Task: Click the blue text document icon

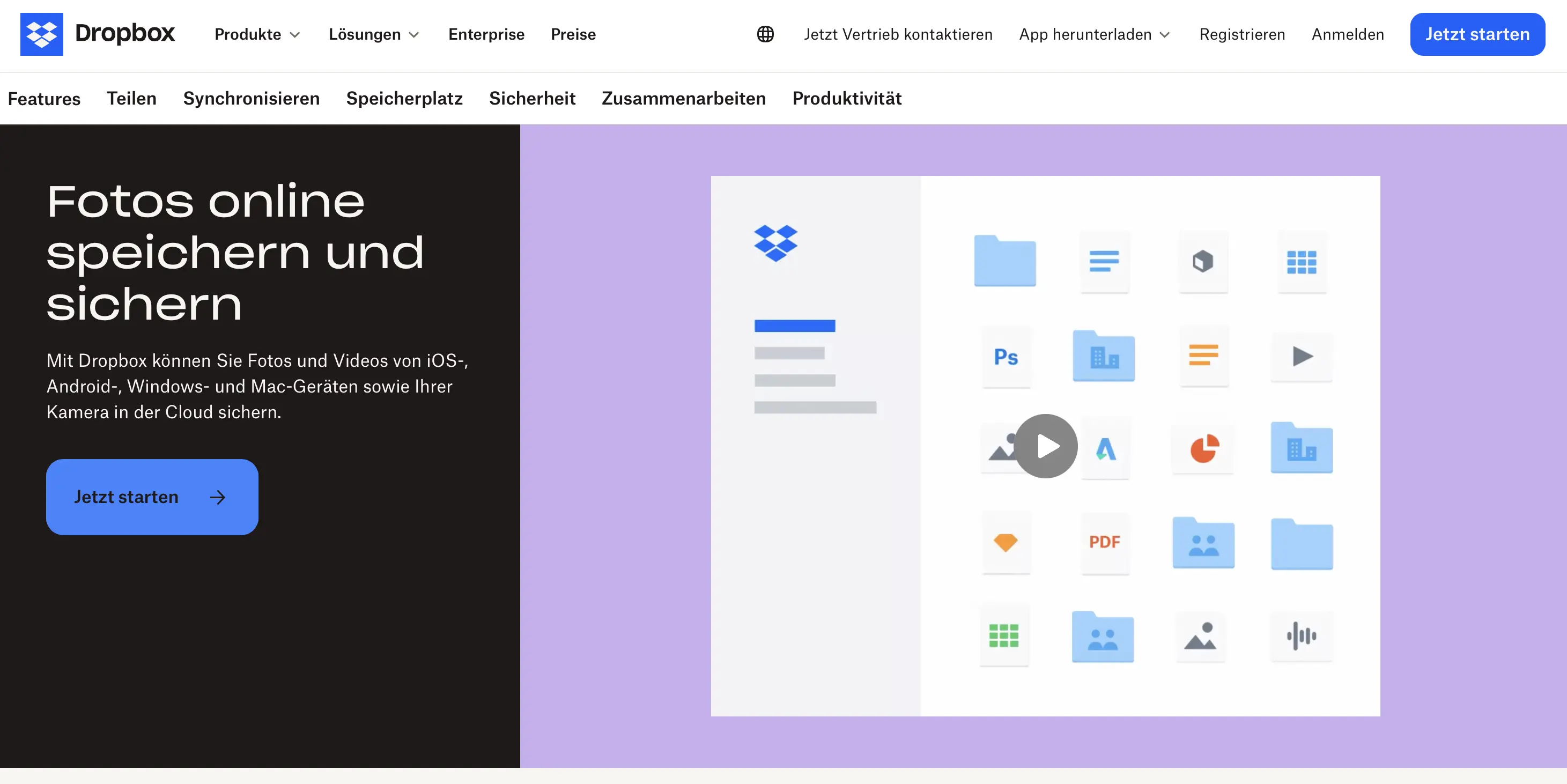Action: [x=1104, y=262]
